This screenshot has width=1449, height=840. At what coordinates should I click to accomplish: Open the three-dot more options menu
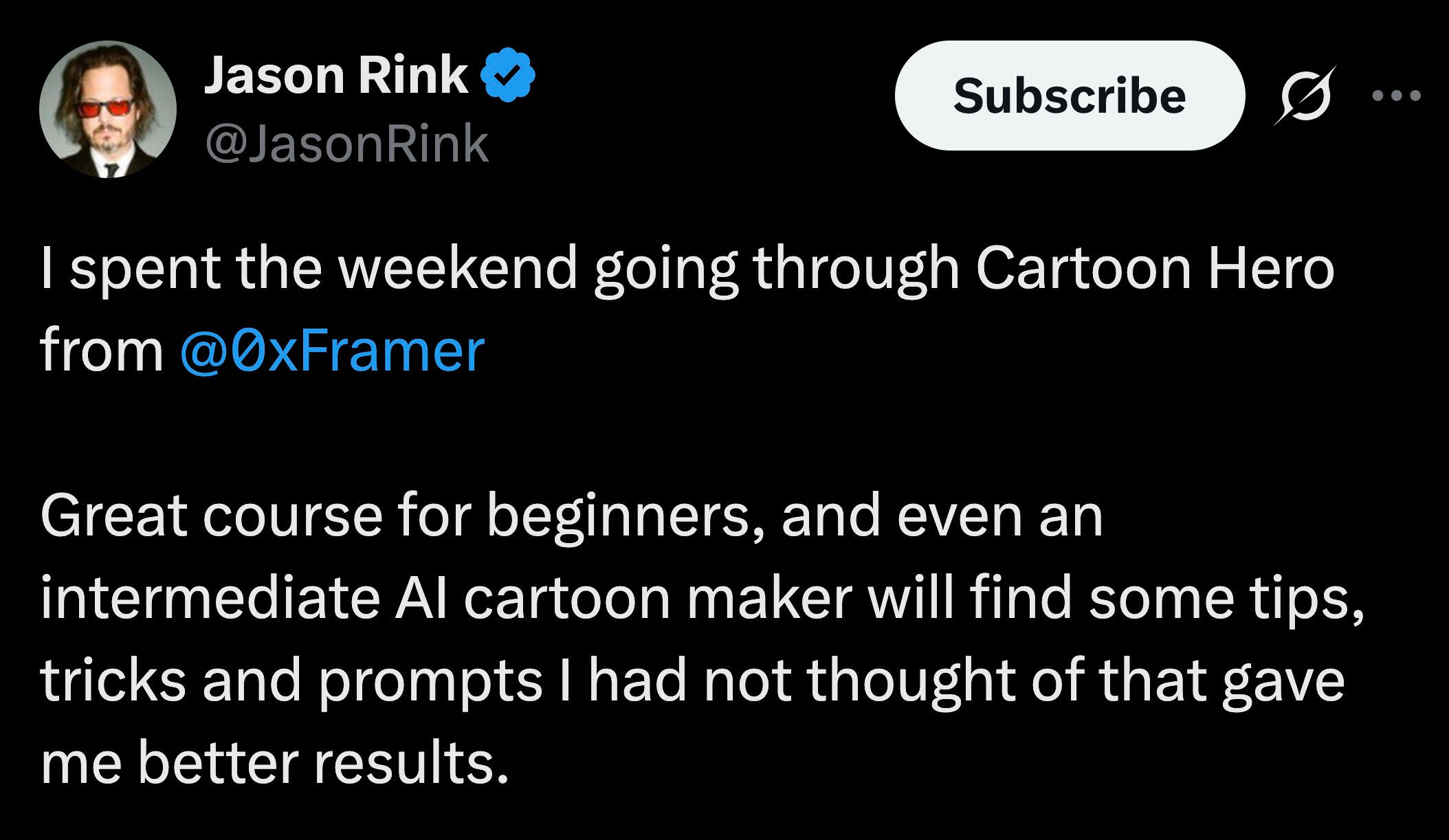point(1396,96)
